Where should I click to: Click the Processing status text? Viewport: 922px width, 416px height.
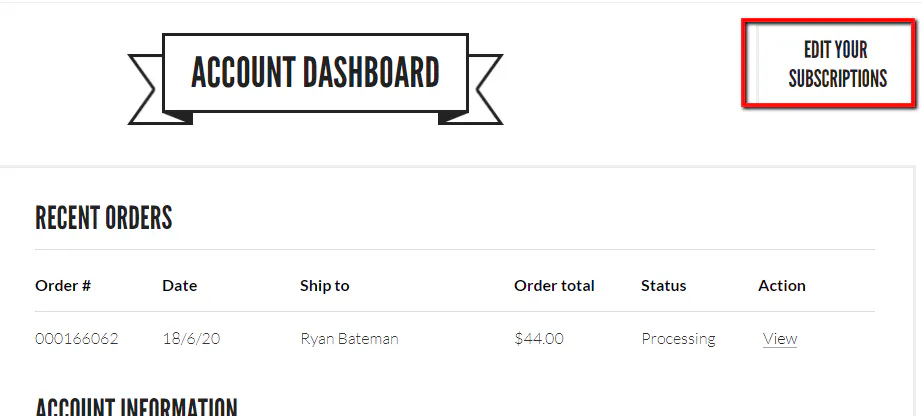(678, 339)
